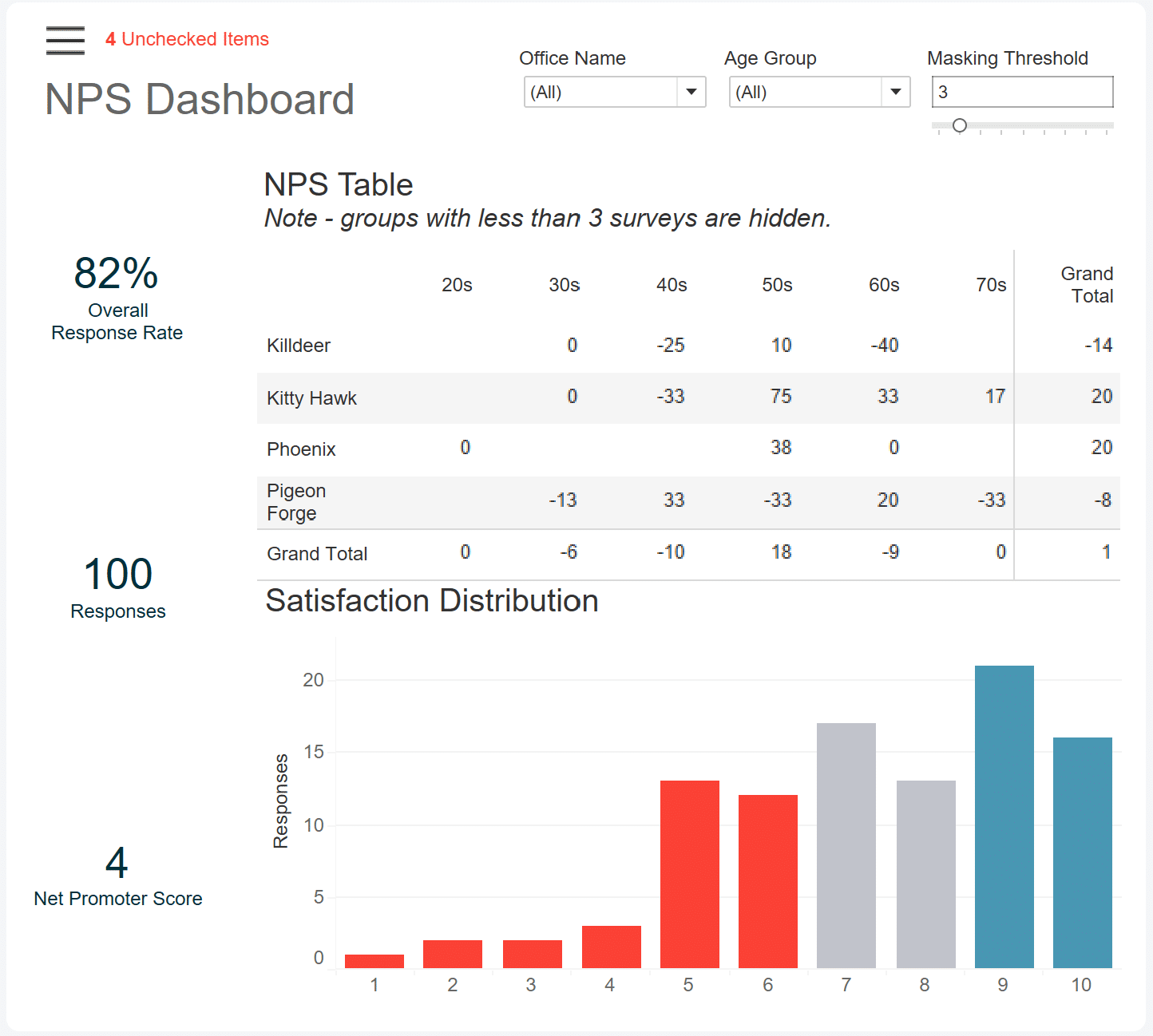
Task: Open the hamburger menu icon
Action: [65, 40]
